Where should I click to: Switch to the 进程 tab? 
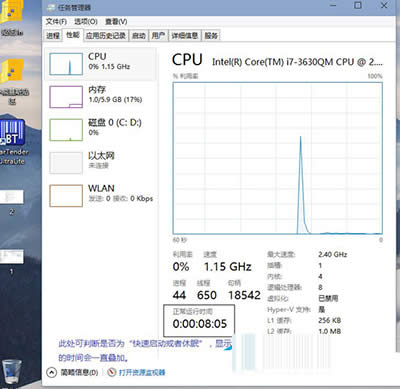coord(53,35)
